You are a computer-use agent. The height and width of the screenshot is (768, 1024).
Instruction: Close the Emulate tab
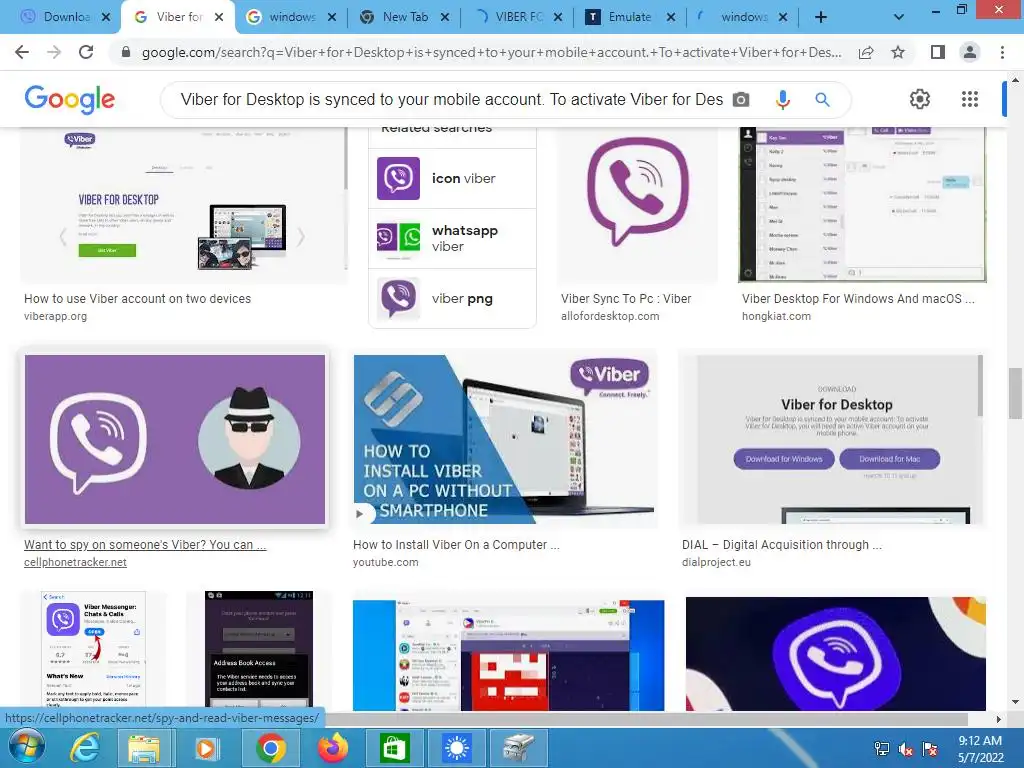coord(671,17)
